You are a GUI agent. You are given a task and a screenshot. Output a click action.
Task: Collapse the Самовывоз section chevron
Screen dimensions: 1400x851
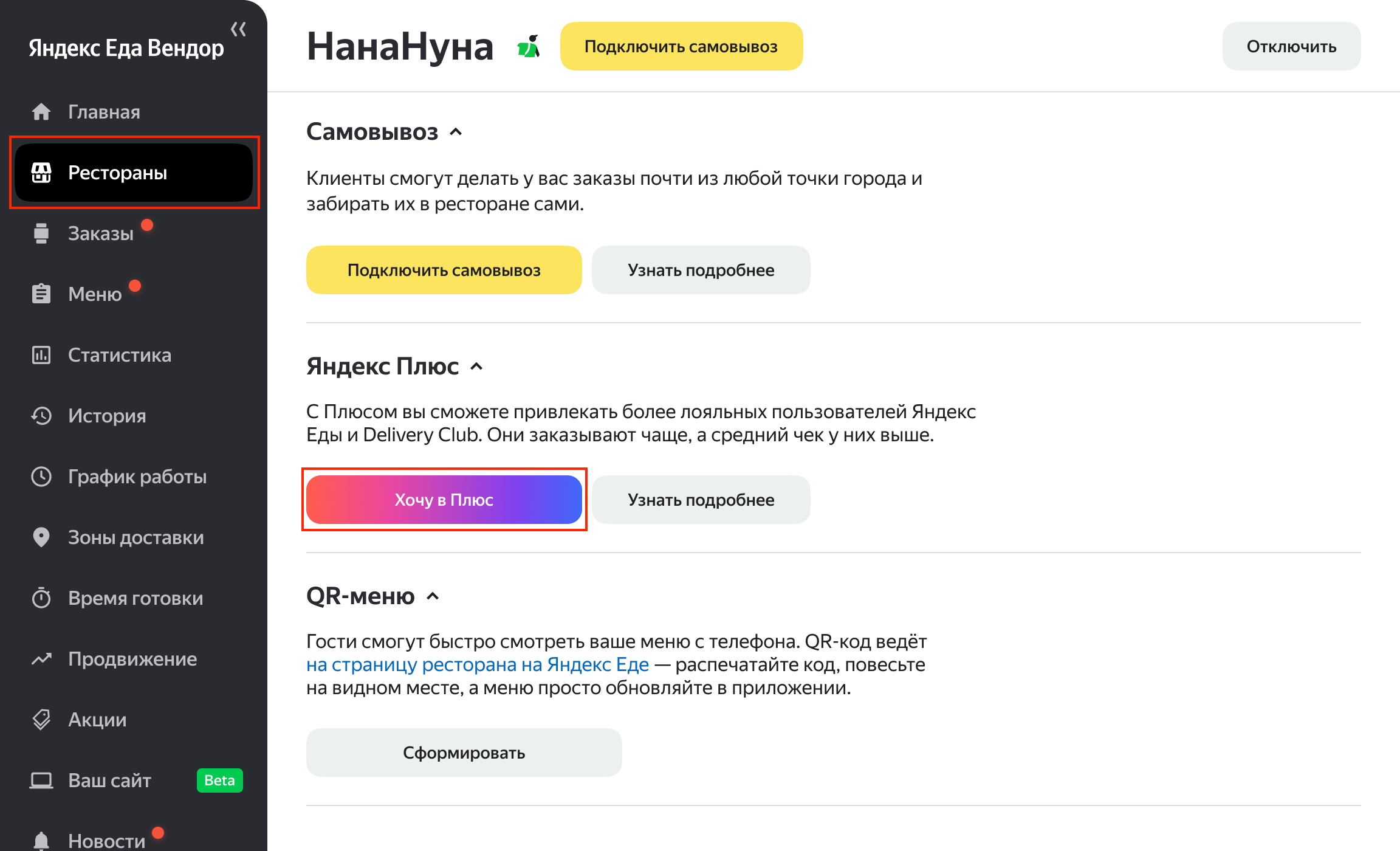click(x=456, y=132)
